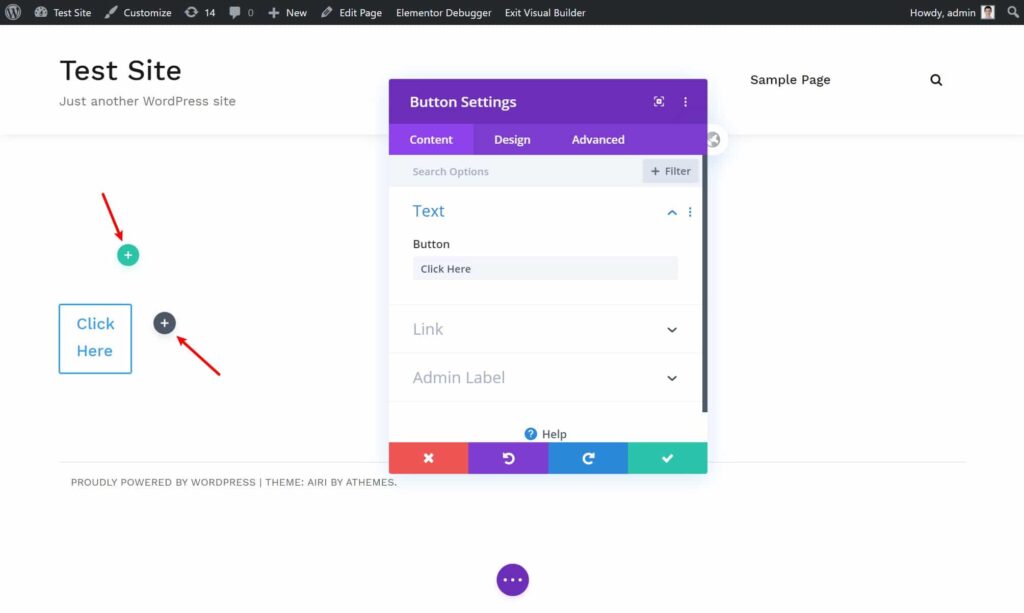Image resolution: width=1024 pixels, height=613 pixels.
Task: Click the green add row plus icon
Action: click(x=128, y=255)
